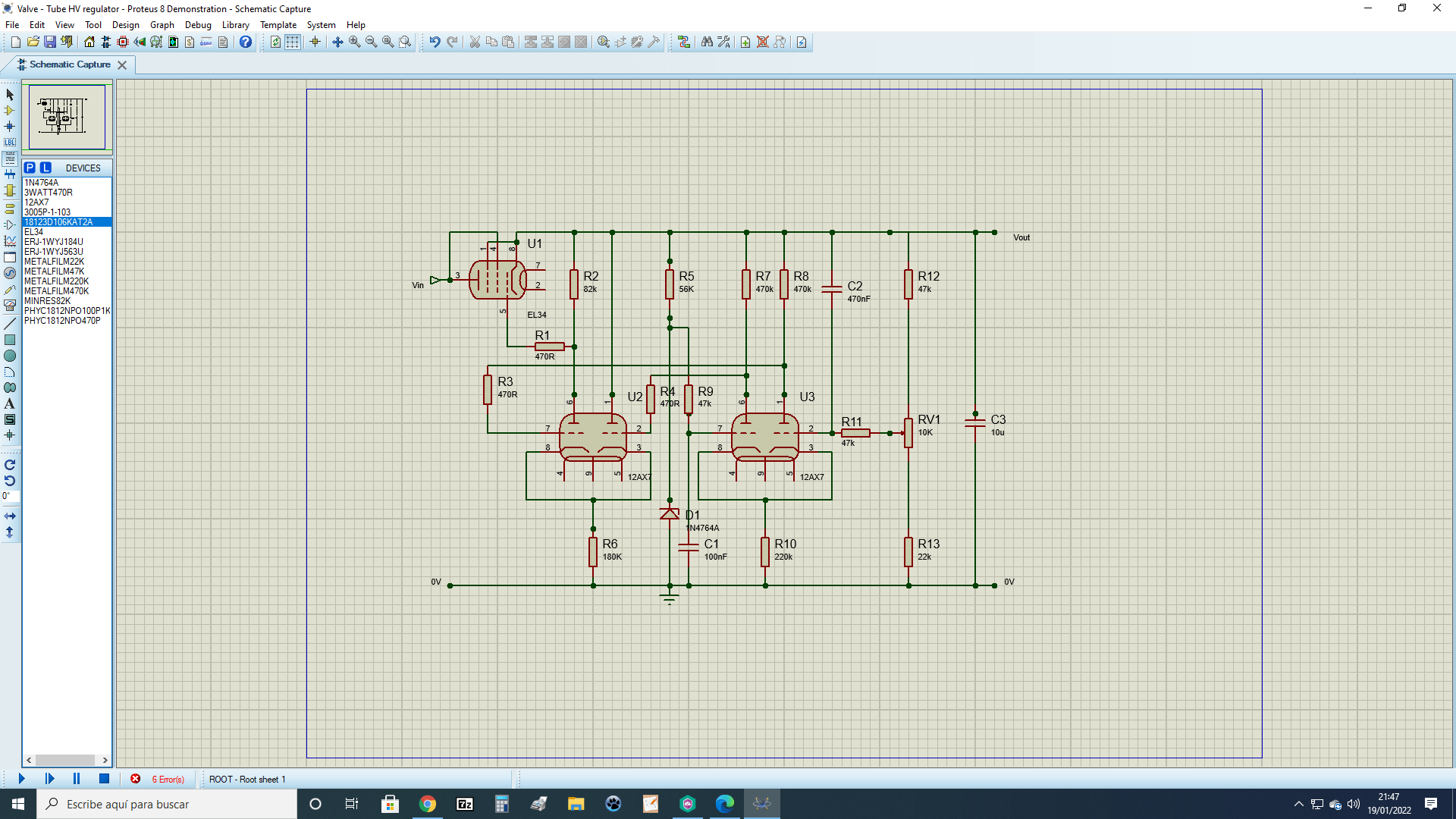
Task: Select 2D Graphics Text tool
Action: coord(10,403)
